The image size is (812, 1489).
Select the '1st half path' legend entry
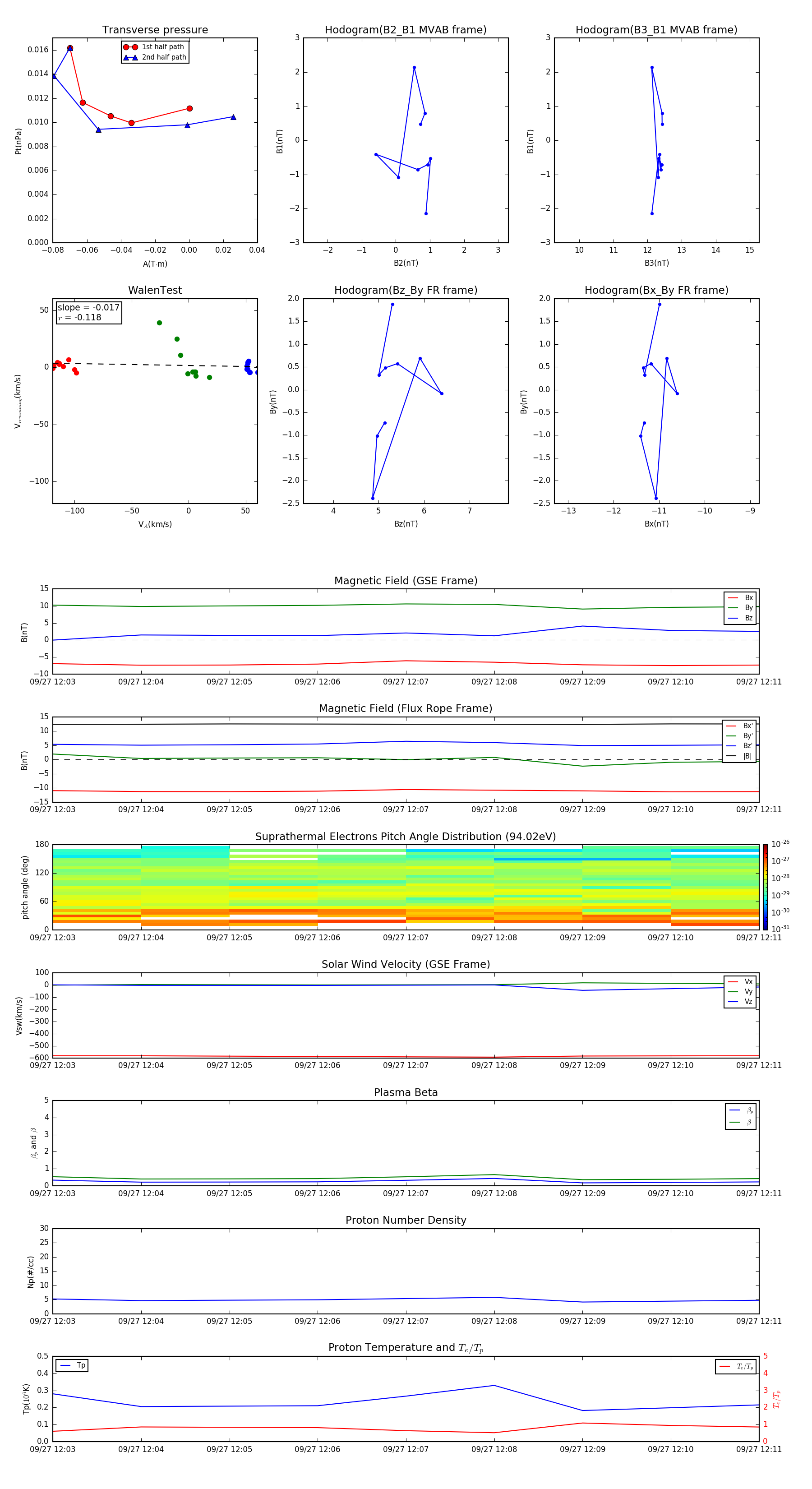(154, 47)
